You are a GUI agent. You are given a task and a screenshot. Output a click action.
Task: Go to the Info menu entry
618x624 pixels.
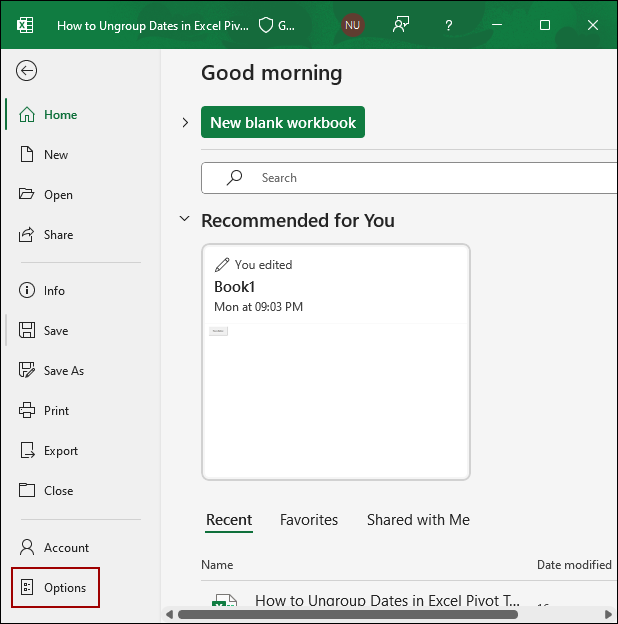(55, 291)
